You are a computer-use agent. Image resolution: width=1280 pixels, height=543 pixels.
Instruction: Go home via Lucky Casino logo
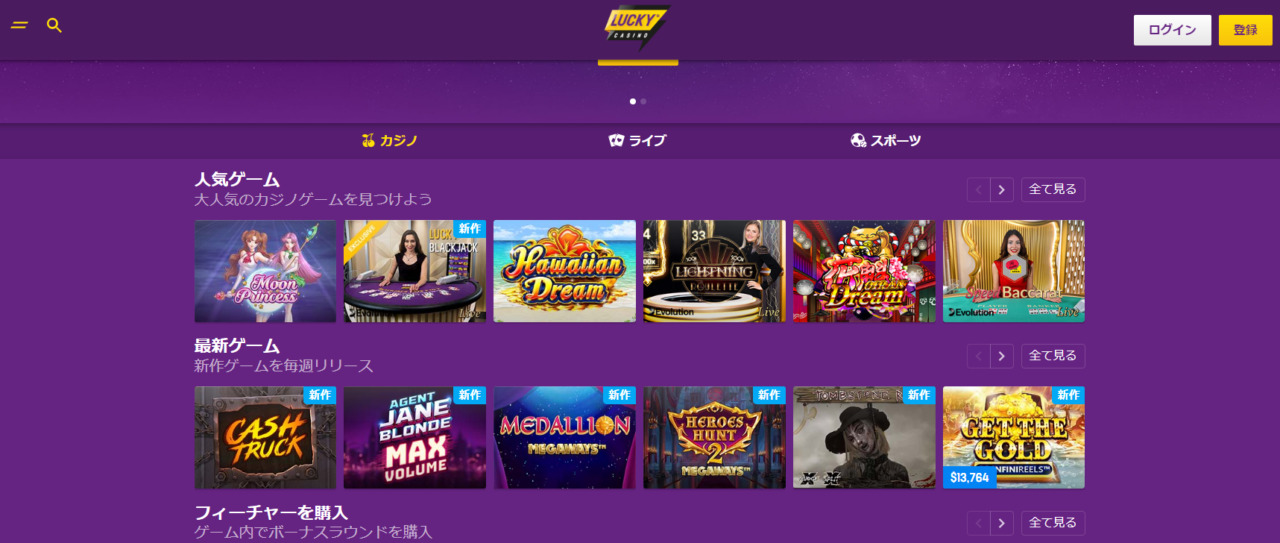[x=637, y=27]
